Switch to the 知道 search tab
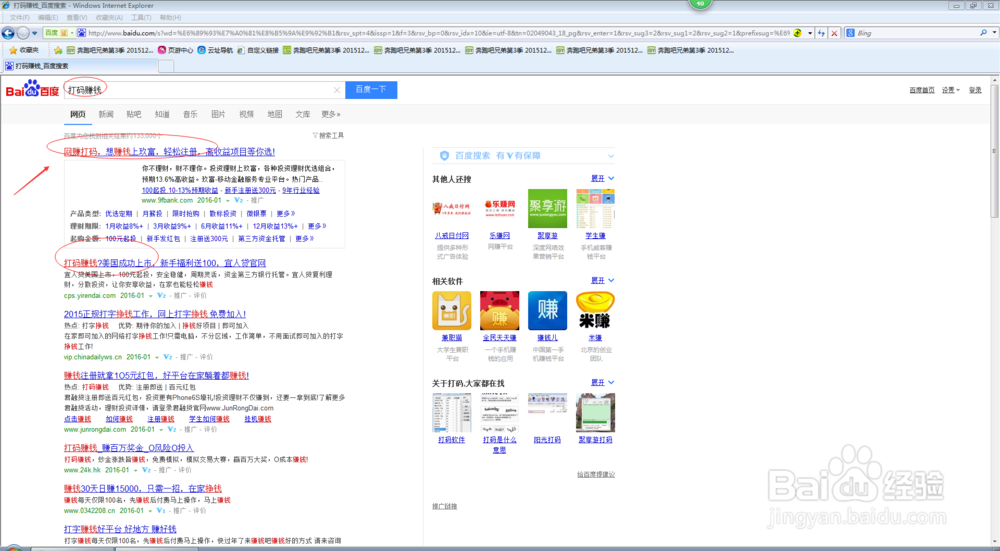 click(x=162, y=114)
